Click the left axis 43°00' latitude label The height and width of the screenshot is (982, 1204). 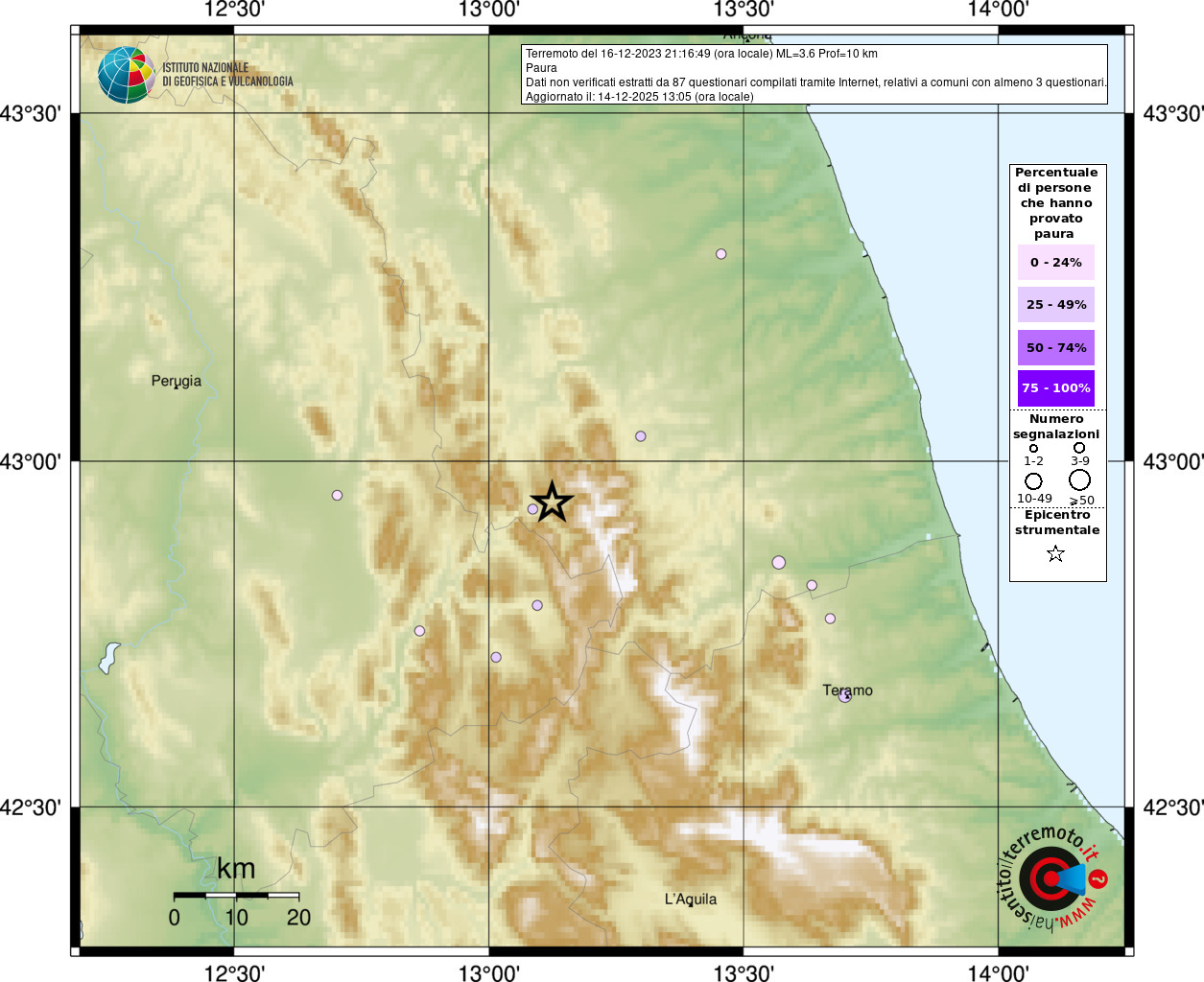pyautogui.click(x=31, y=461)
